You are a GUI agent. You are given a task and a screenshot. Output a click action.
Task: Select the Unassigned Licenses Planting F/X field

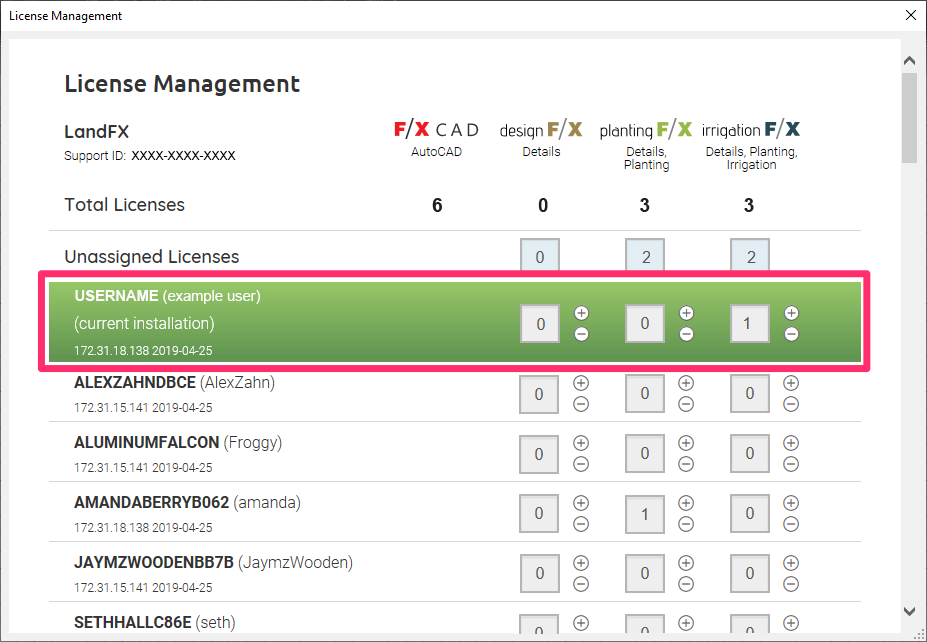(x=645, y=255)
